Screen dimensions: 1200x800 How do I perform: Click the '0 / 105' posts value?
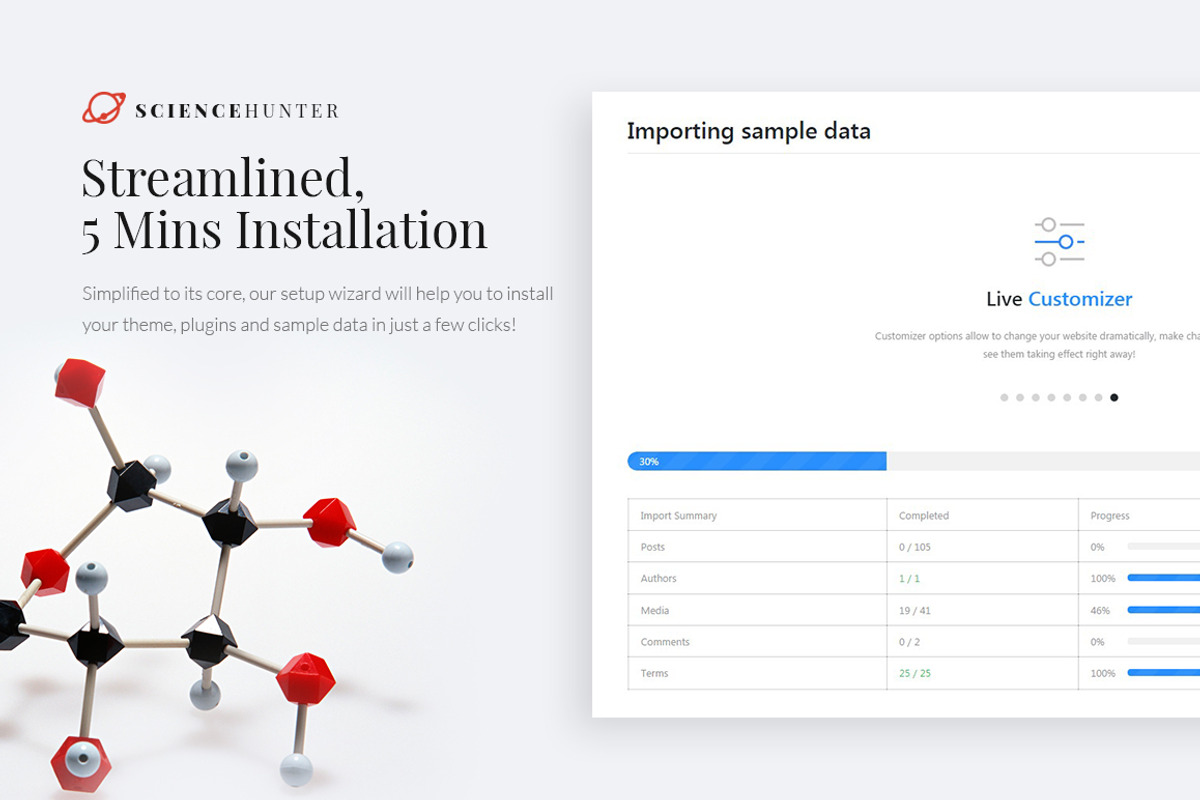(x=915, y=547)
